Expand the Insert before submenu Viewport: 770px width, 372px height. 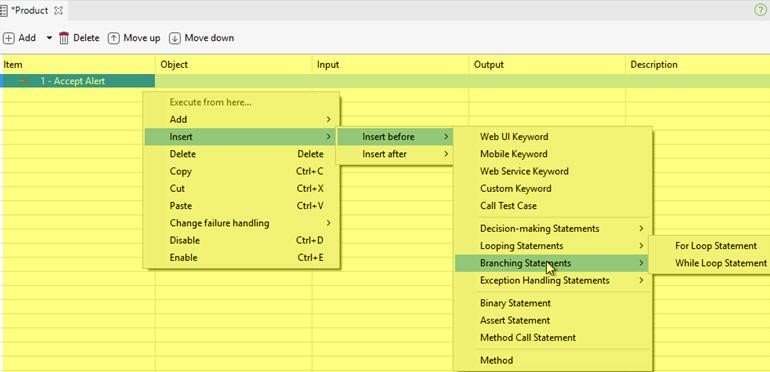click(x=394, y=136)
